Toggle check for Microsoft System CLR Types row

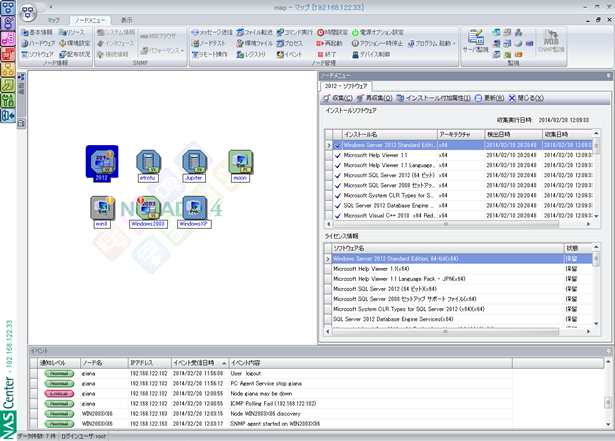pos(338,196)
